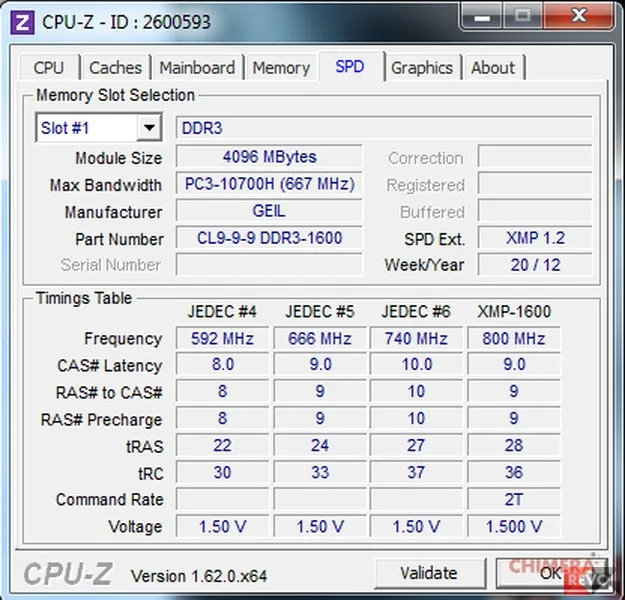
Task: Click the Slot #1 combo box text
Action: [65, 128]
